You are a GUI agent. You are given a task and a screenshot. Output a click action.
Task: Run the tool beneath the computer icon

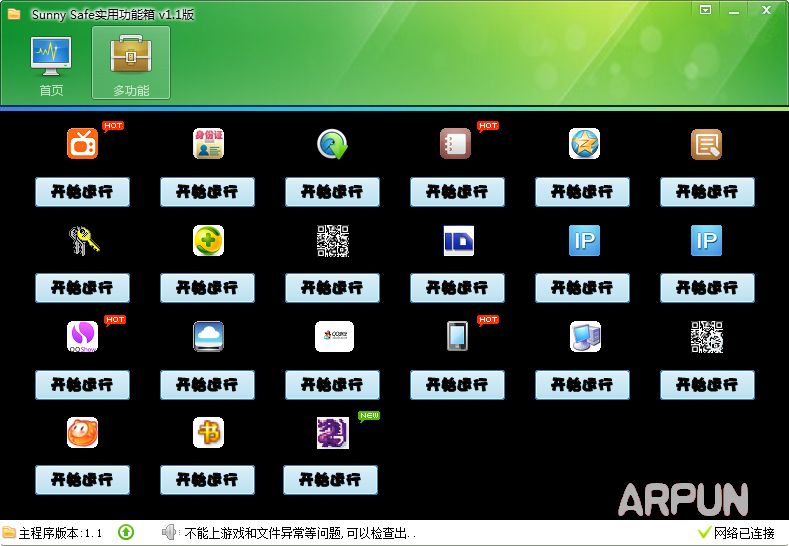[583, 385]
